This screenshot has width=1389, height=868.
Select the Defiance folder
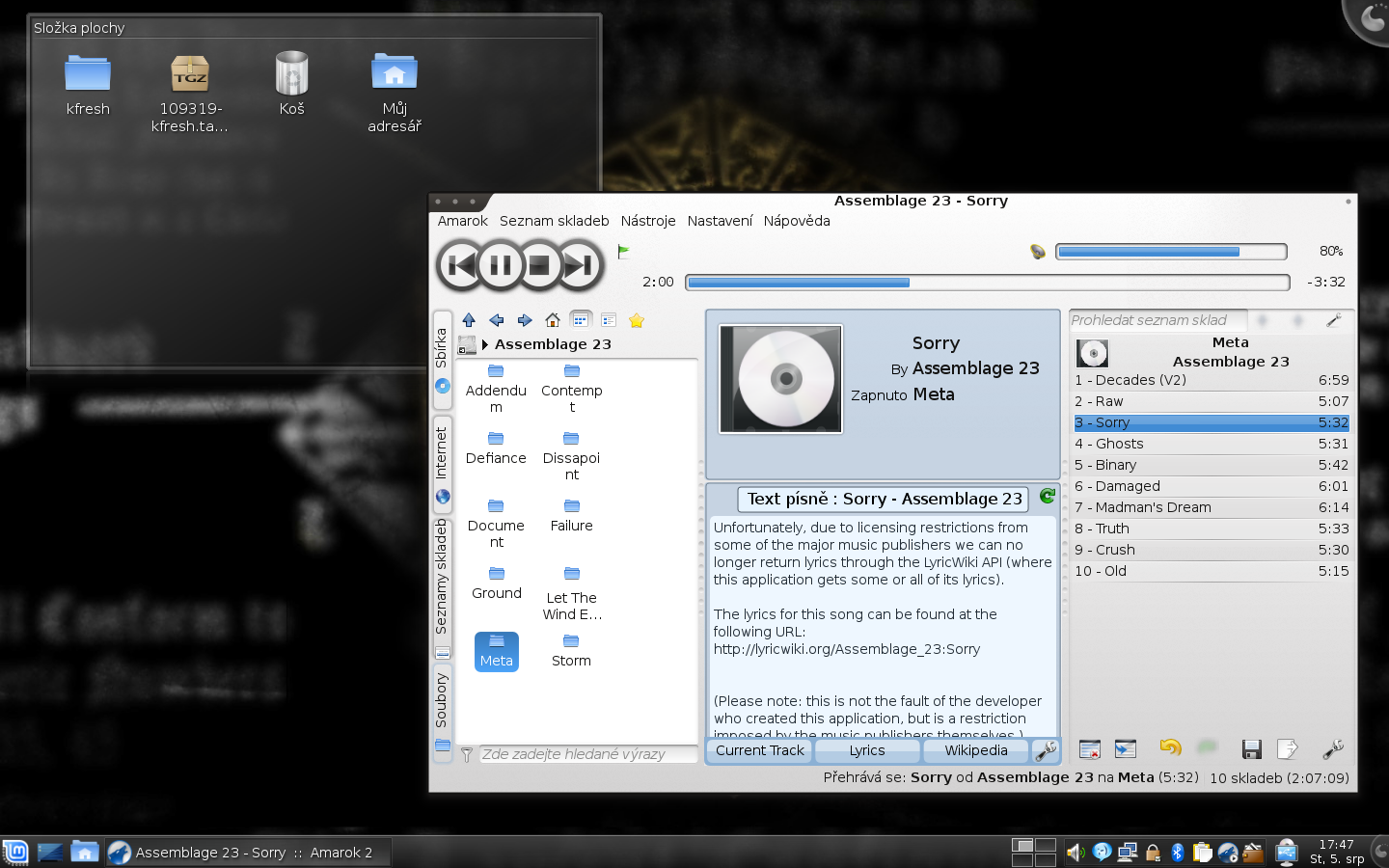point(496,448)
